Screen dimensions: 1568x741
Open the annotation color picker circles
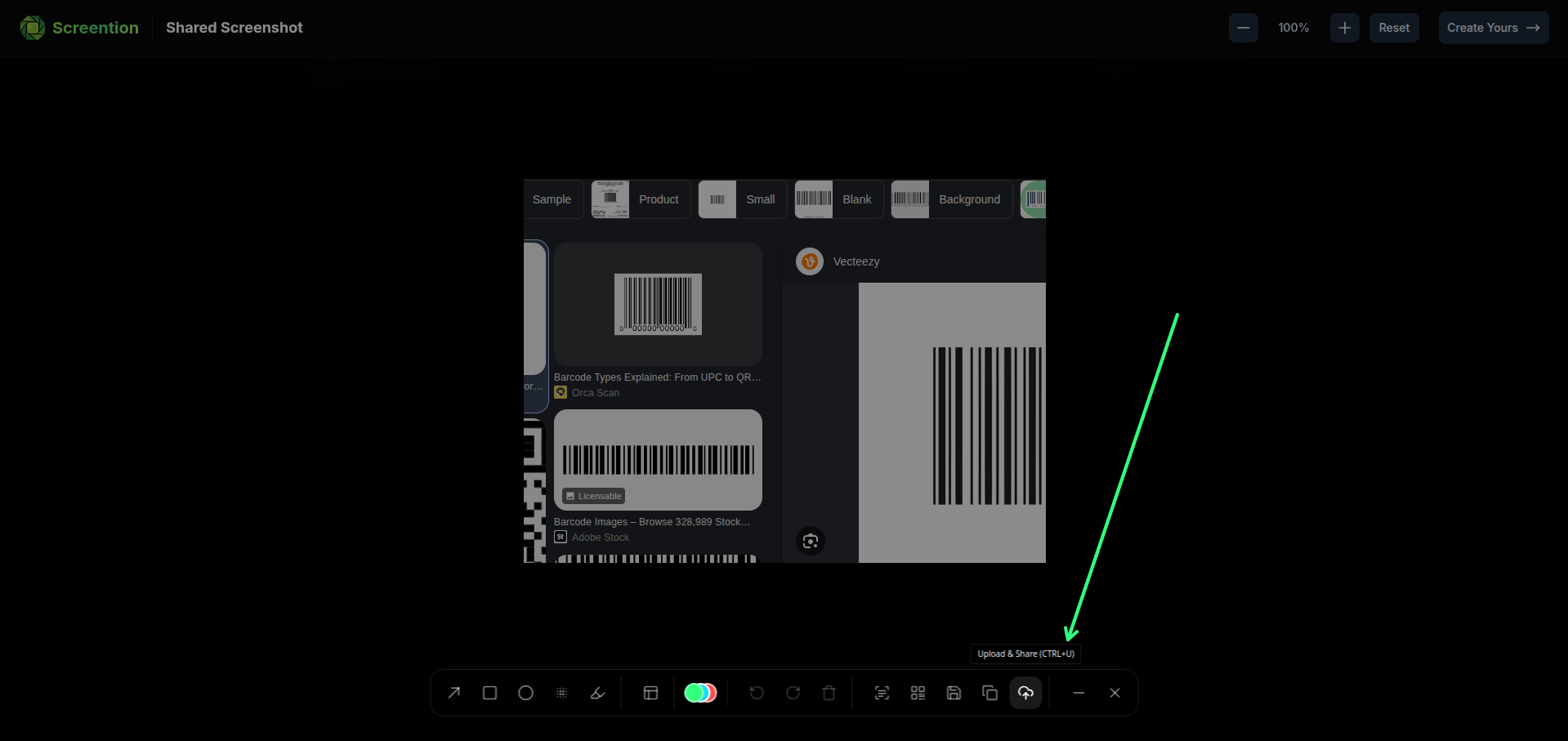[700, 693]
